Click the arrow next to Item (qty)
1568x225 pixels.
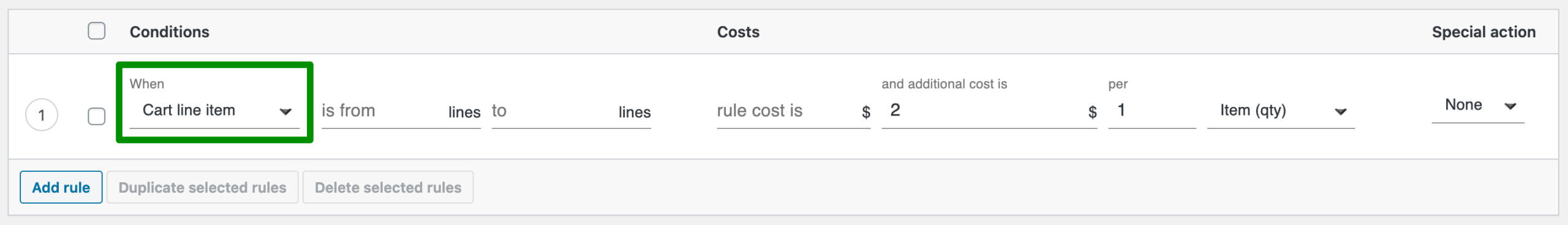(x=1341, y=112)
